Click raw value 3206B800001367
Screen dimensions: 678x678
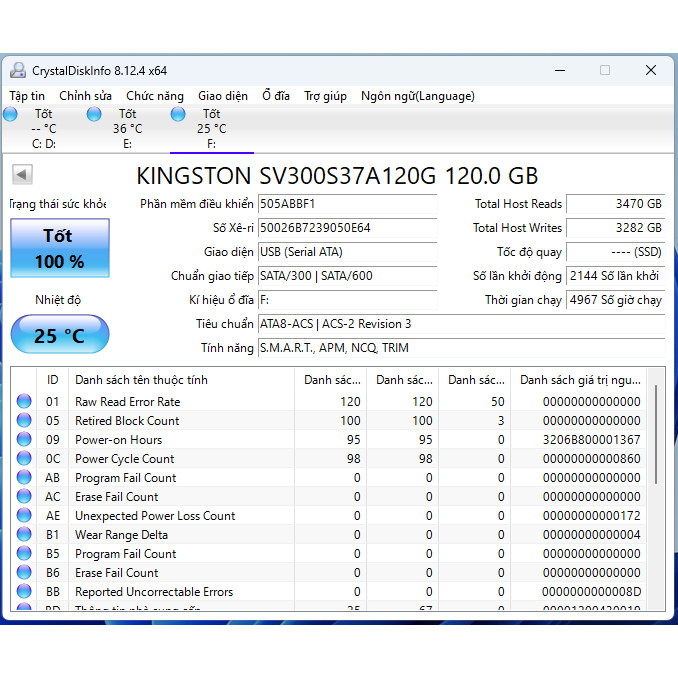592,440
